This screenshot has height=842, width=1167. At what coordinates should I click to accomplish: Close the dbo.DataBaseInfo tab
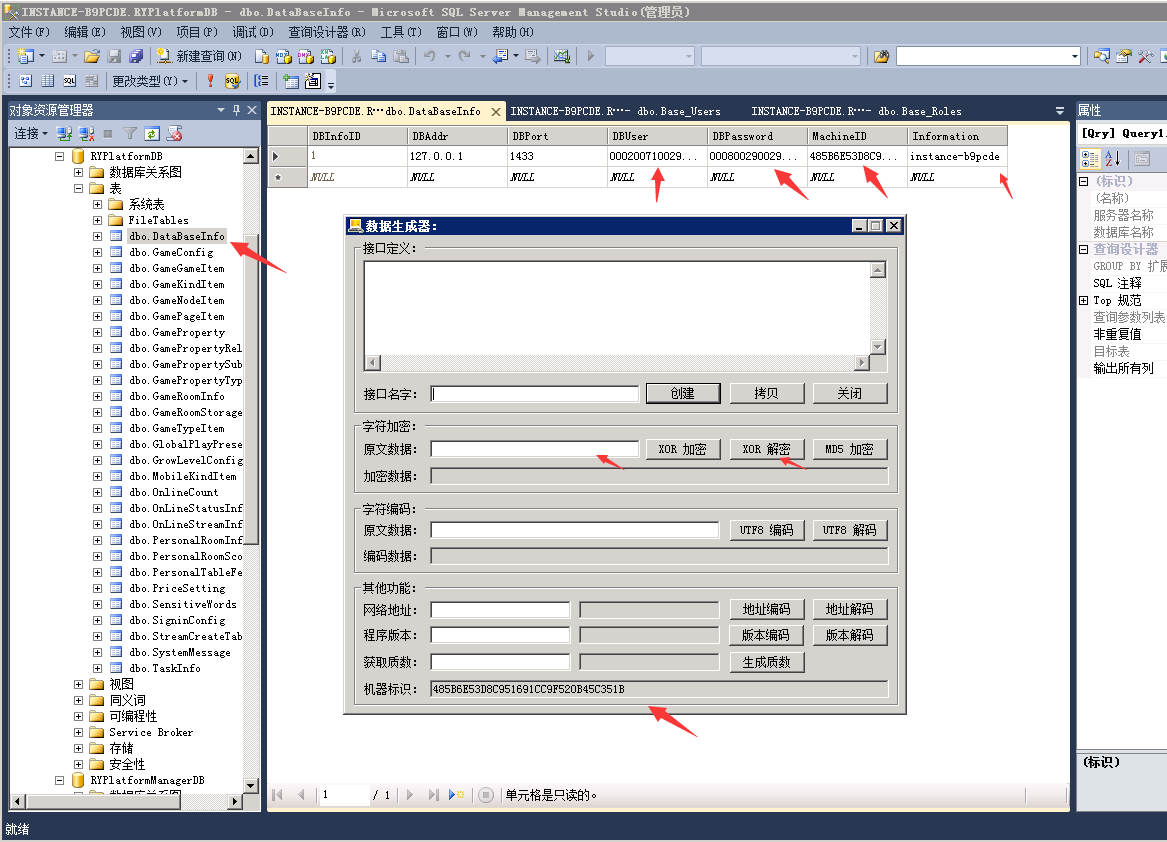pos(496,112)
